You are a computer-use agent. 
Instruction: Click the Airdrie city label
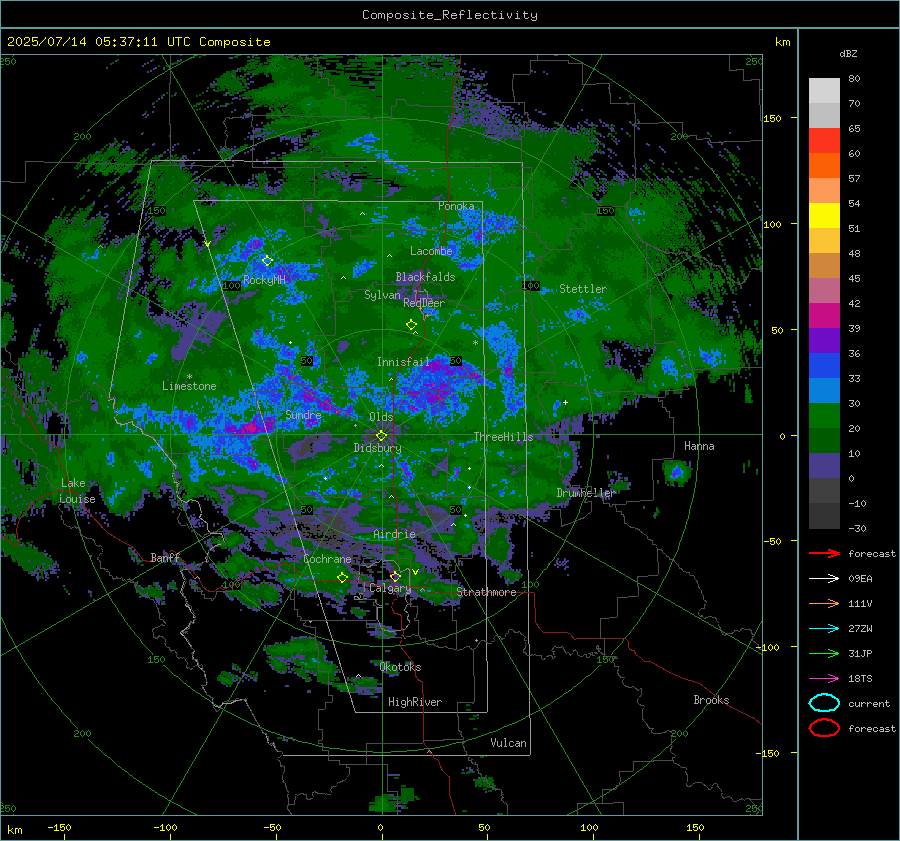click(394, 534)
